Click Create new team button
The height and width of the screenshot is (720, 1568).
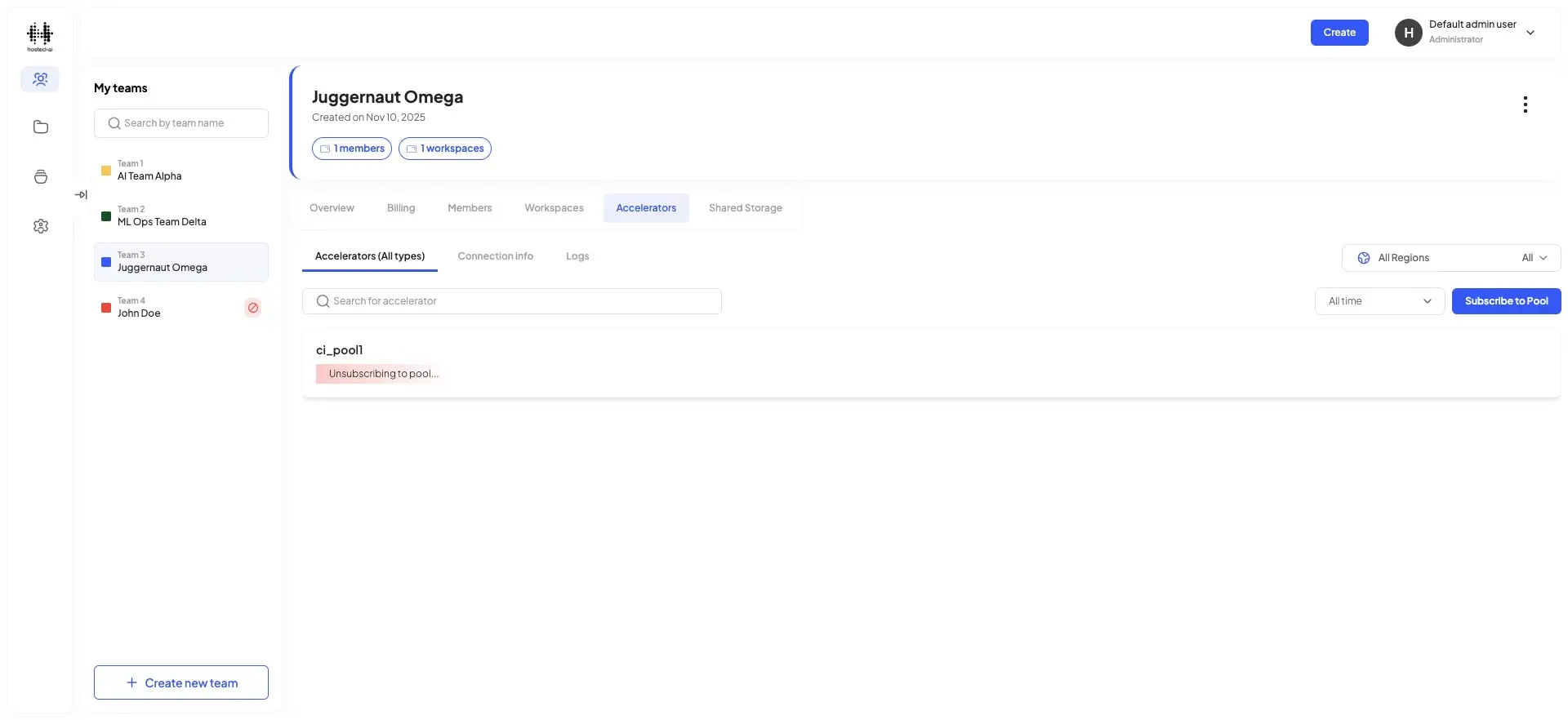point(181,682)
